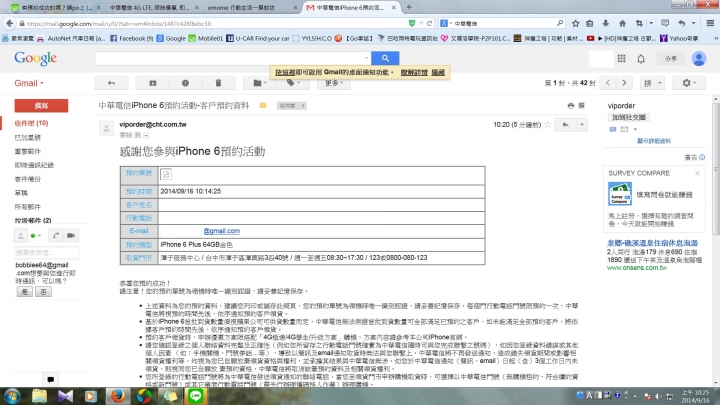The image size is (720, 405).
Task: Go to the Firefox home page icon
Action: (622, 23)
